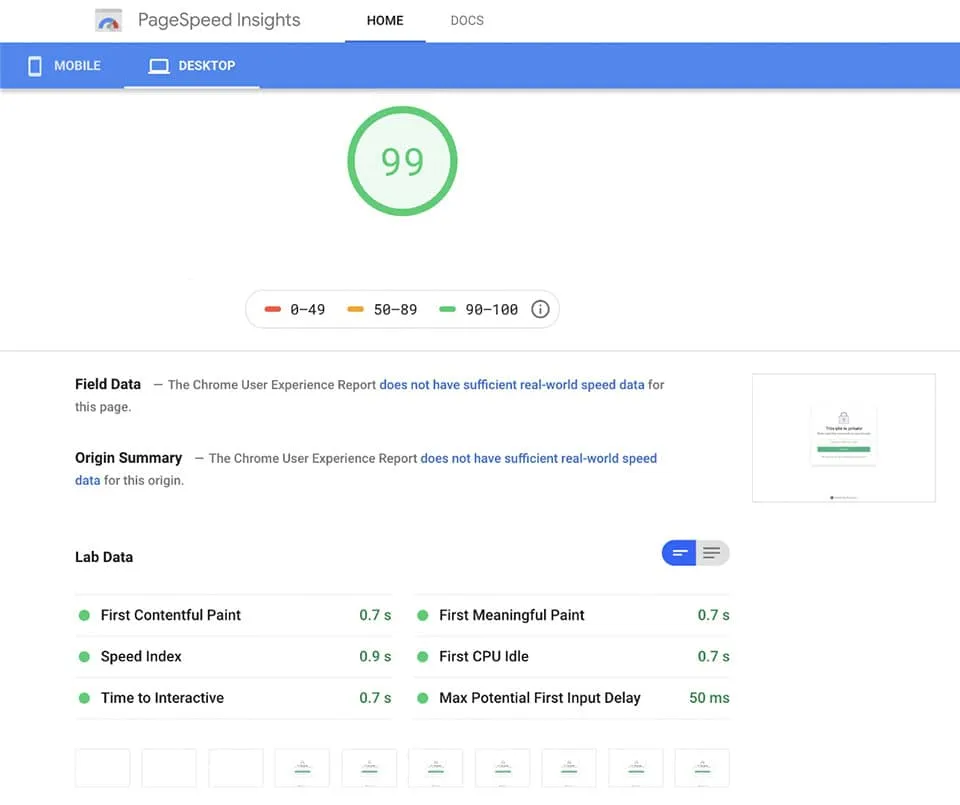Click the desktop laptop icon
This screenshot has width=960, height=805.
pyautogui.click(x=158, y=66)
